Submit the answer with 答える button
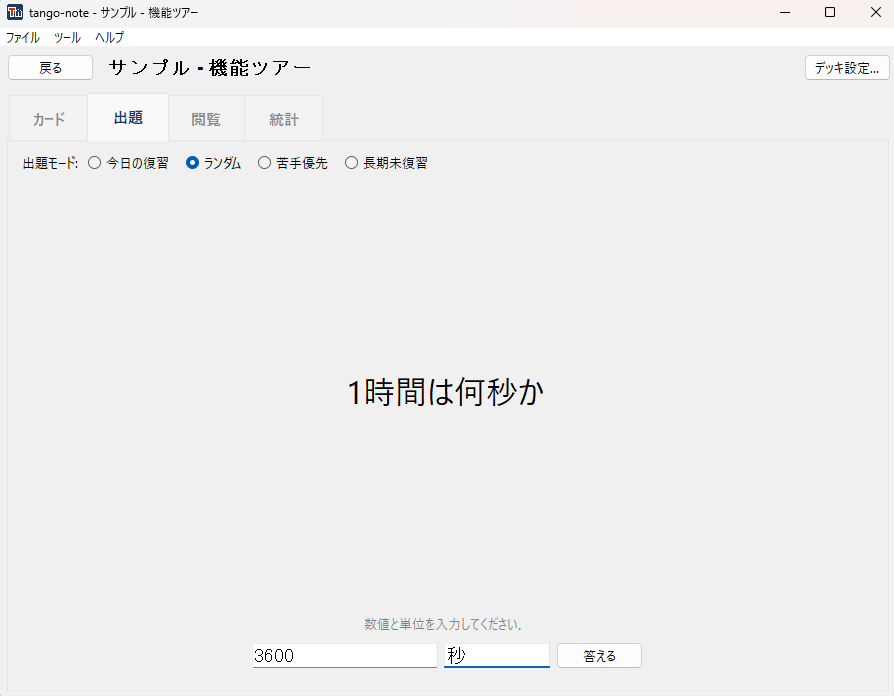The image size is (894, 696). [x=599, y=656]
